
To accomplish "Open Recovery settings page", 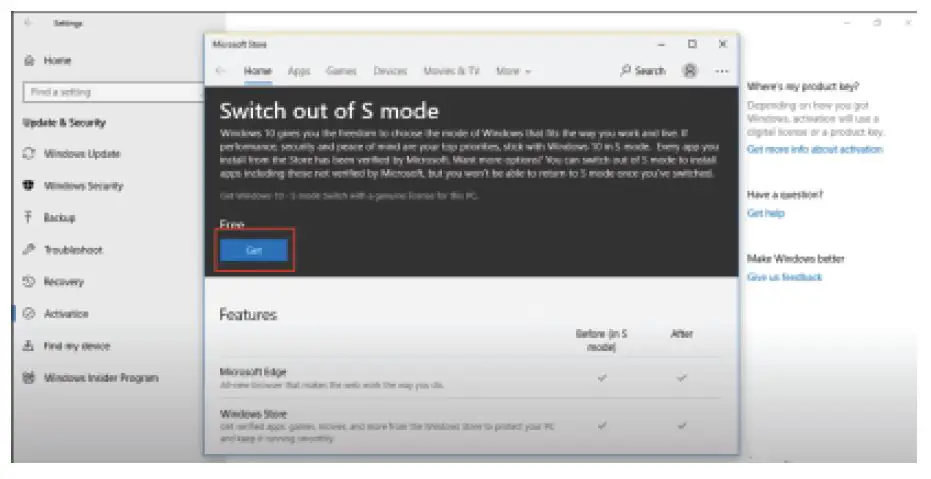I will click(x=53, y=281).
